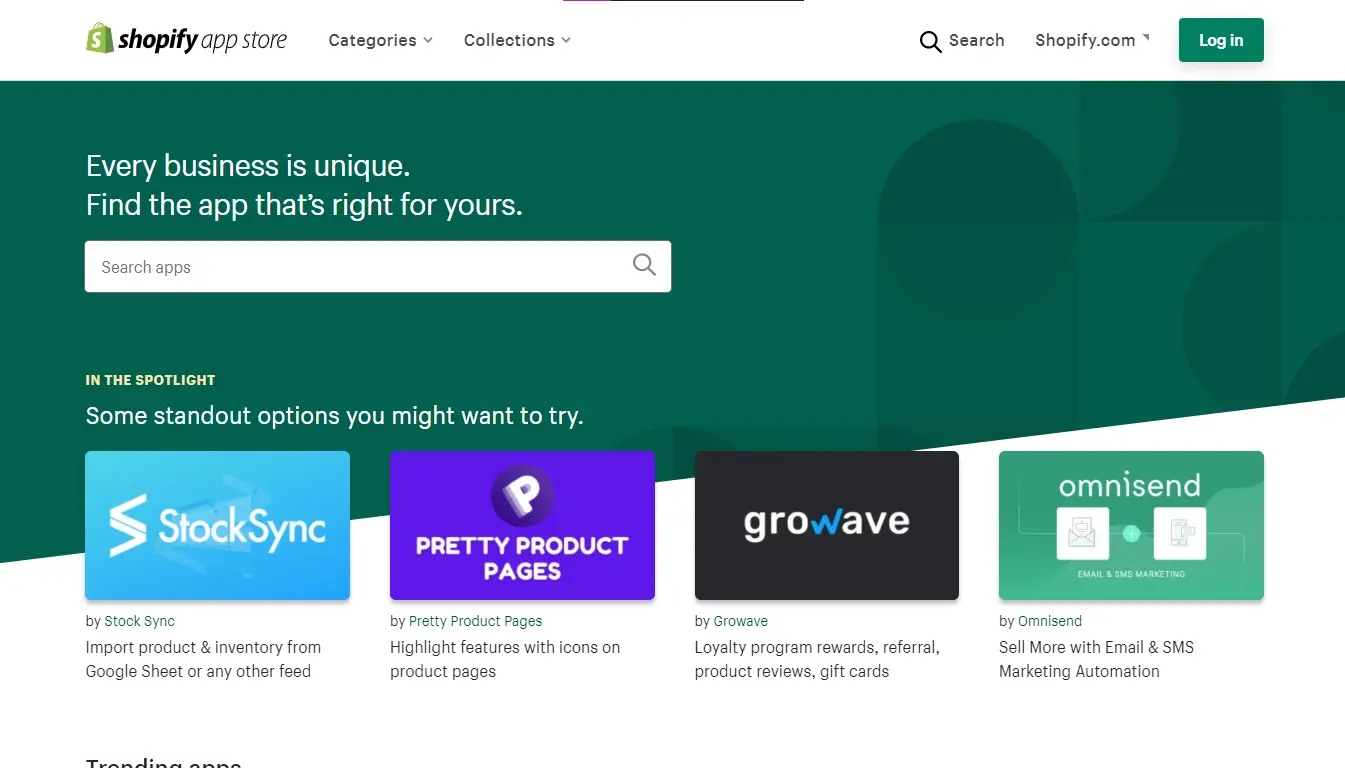Image resolution: width=1345 pixels, height=768 pixels.
Task: Open the Collections menu
Action: 517,40
